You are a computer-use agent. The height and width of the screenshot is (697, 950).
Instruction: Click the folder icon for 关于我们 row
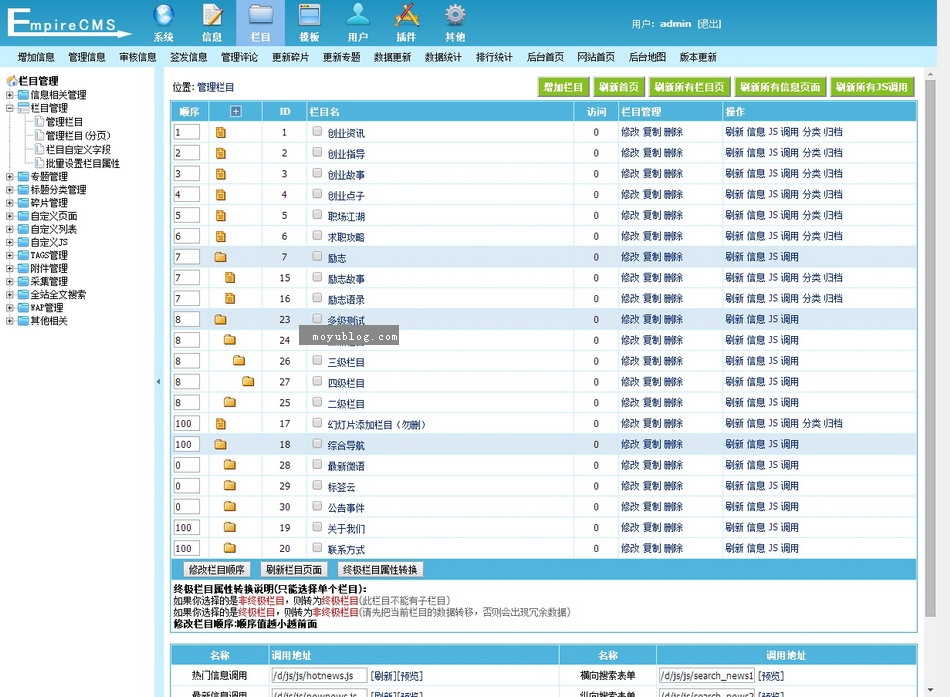pyautogui.click(x=230, y=527)
